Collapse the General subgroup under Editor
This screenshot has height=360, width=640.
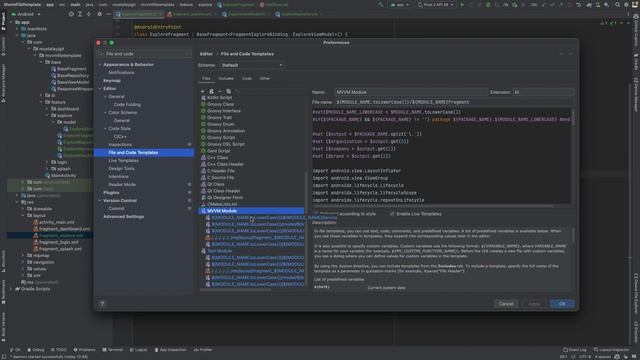[105, 97]
